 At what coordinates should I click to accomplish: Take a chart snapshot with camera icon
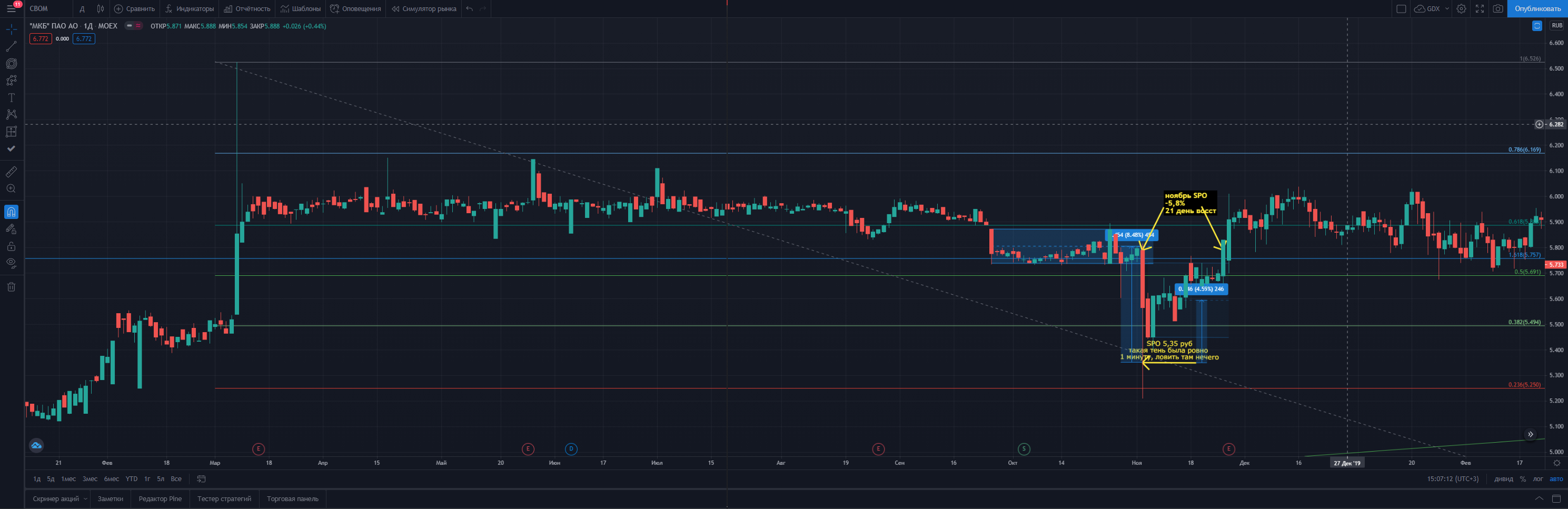point(1498,8)
